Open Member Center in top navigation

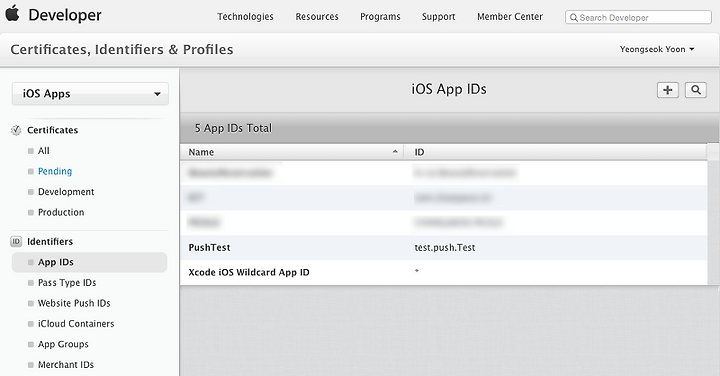510,17
